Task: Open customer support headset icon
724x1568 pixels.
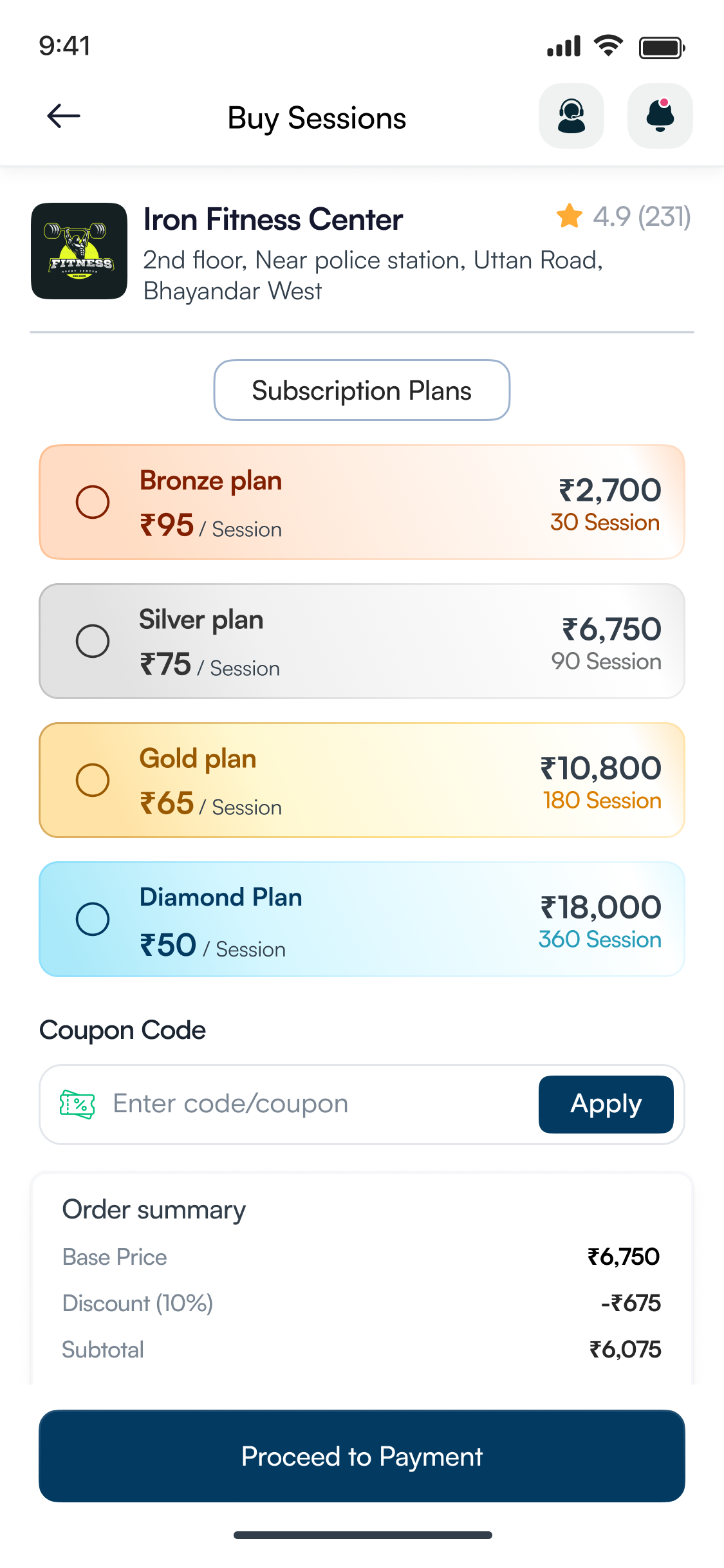Action: [571, 117]
